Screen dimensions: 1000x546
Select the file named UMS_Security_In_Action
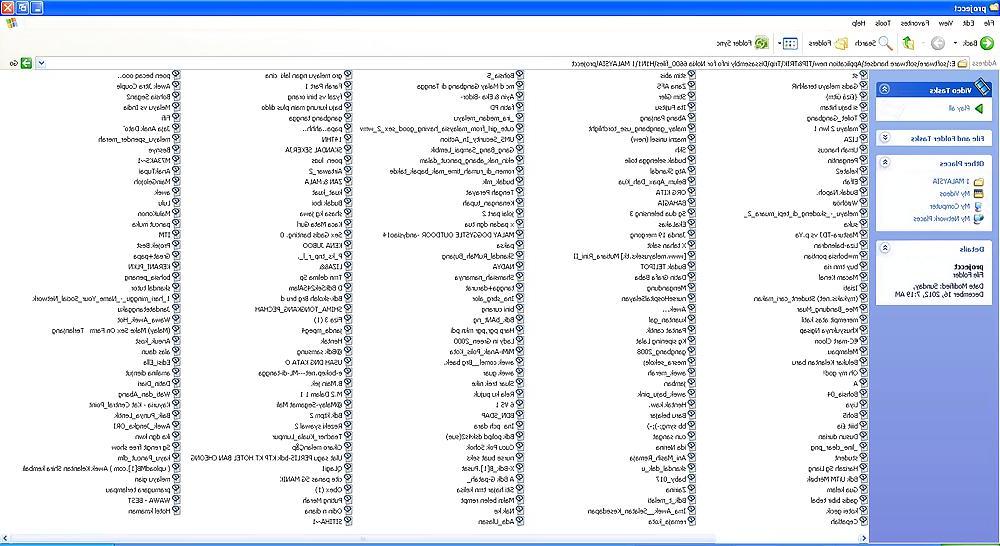[478, 139]
